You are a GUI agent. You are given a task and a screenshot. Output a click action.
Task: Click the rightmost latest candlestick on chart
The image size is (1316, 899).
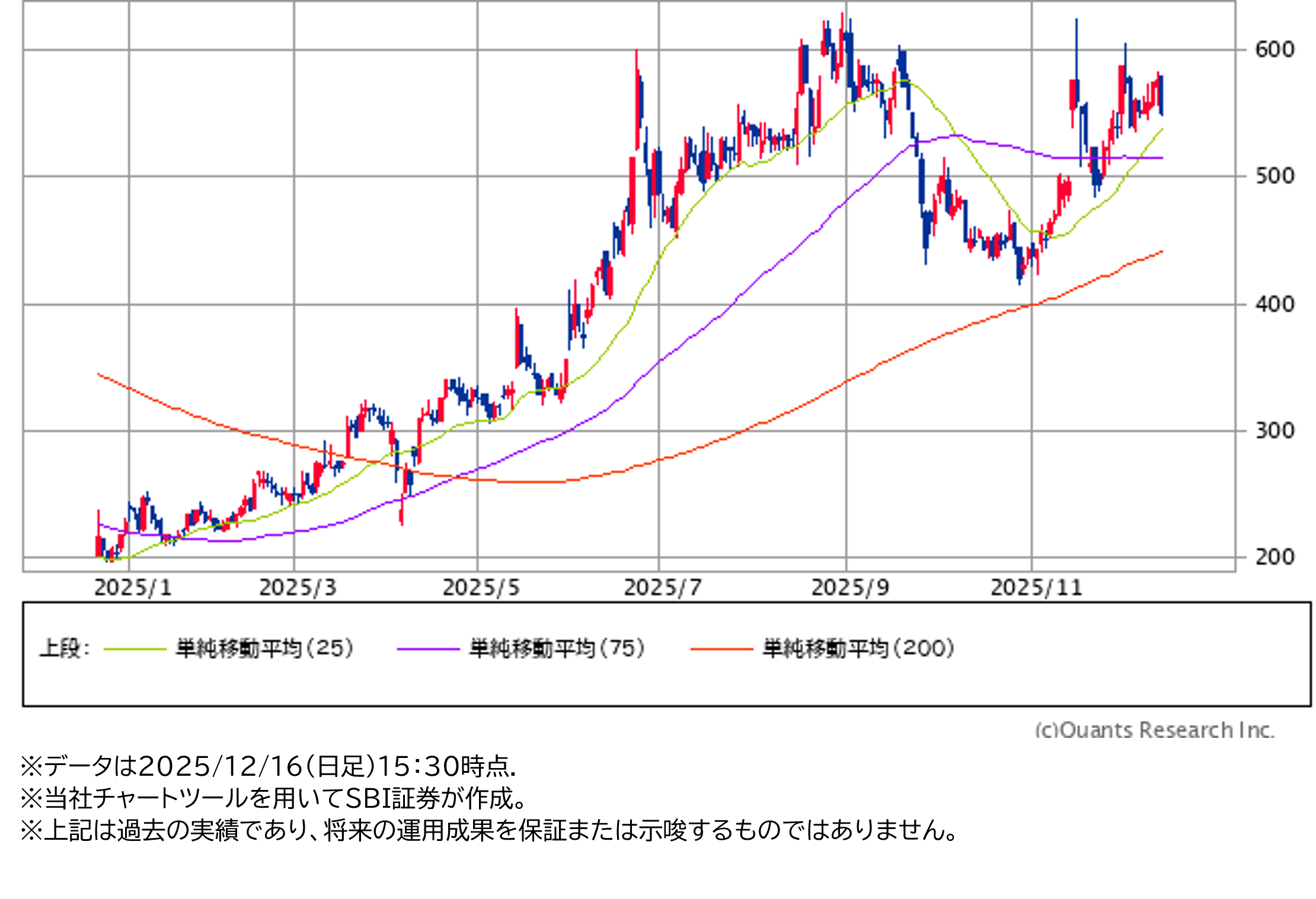1161,95
